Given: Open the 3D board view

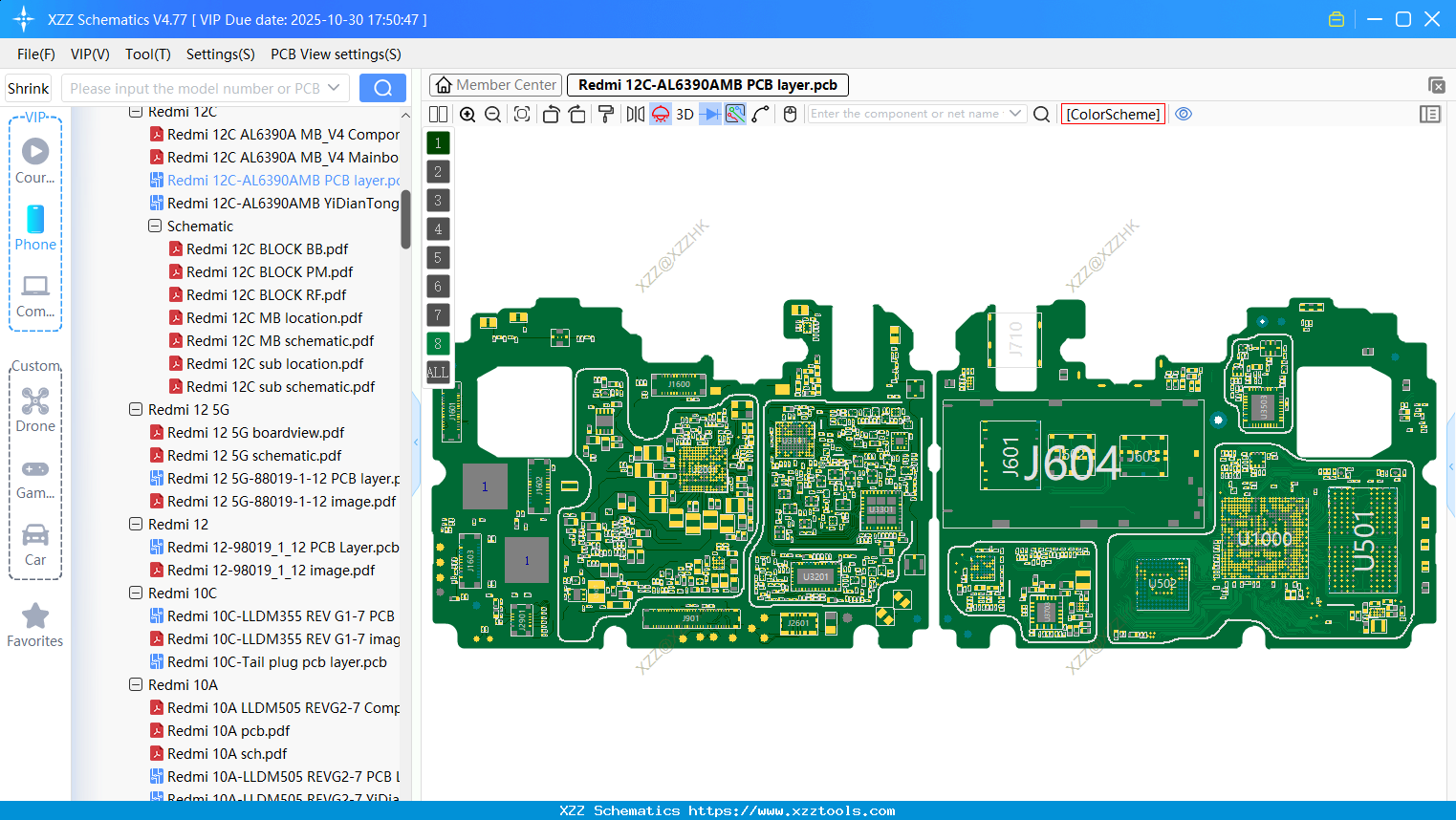Looking at the screenshot, I should (x=685, y=114).
